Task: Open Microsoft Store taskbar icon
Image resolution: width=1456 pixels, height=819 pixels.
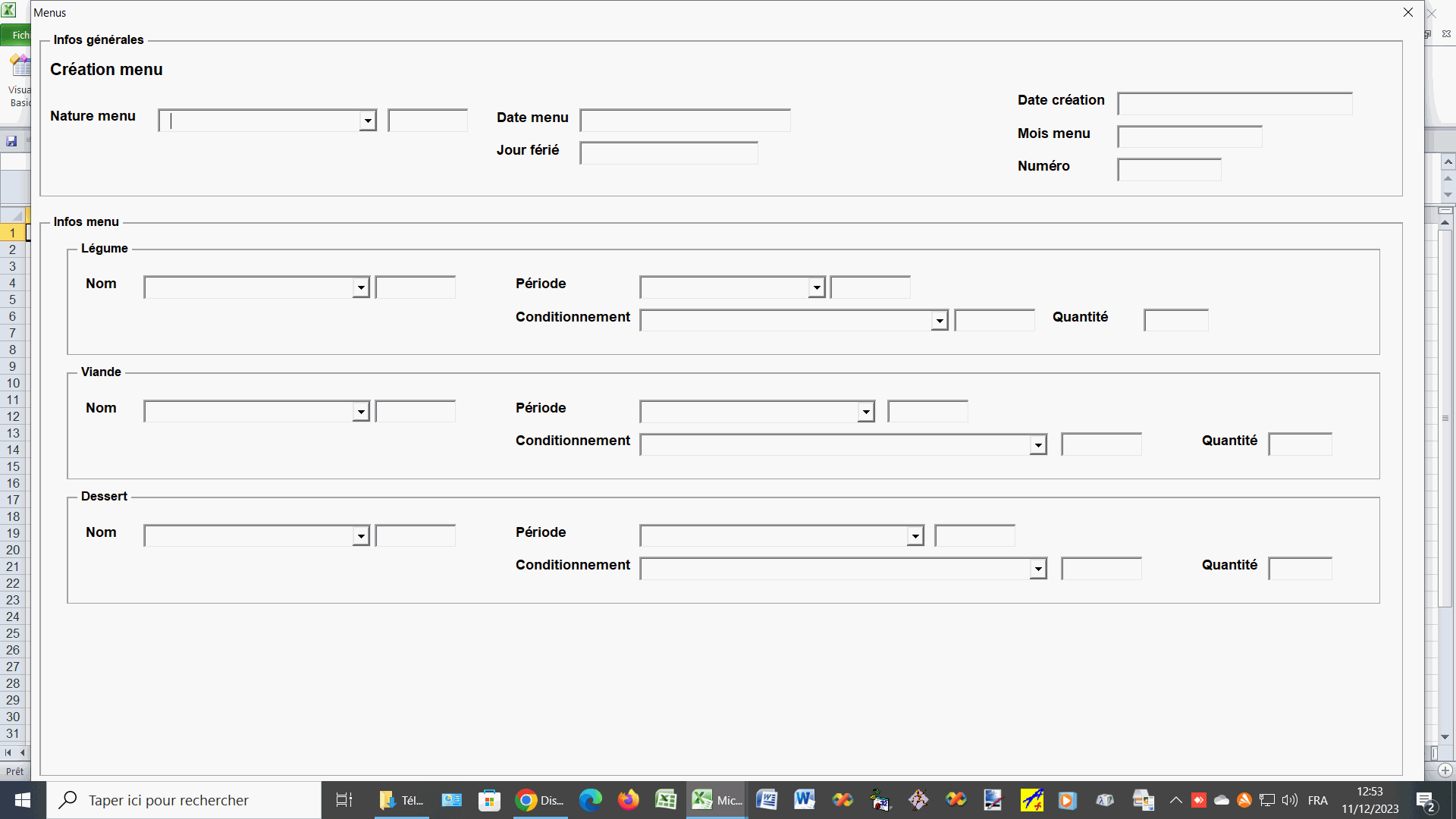Action: [x=489, y=800]
